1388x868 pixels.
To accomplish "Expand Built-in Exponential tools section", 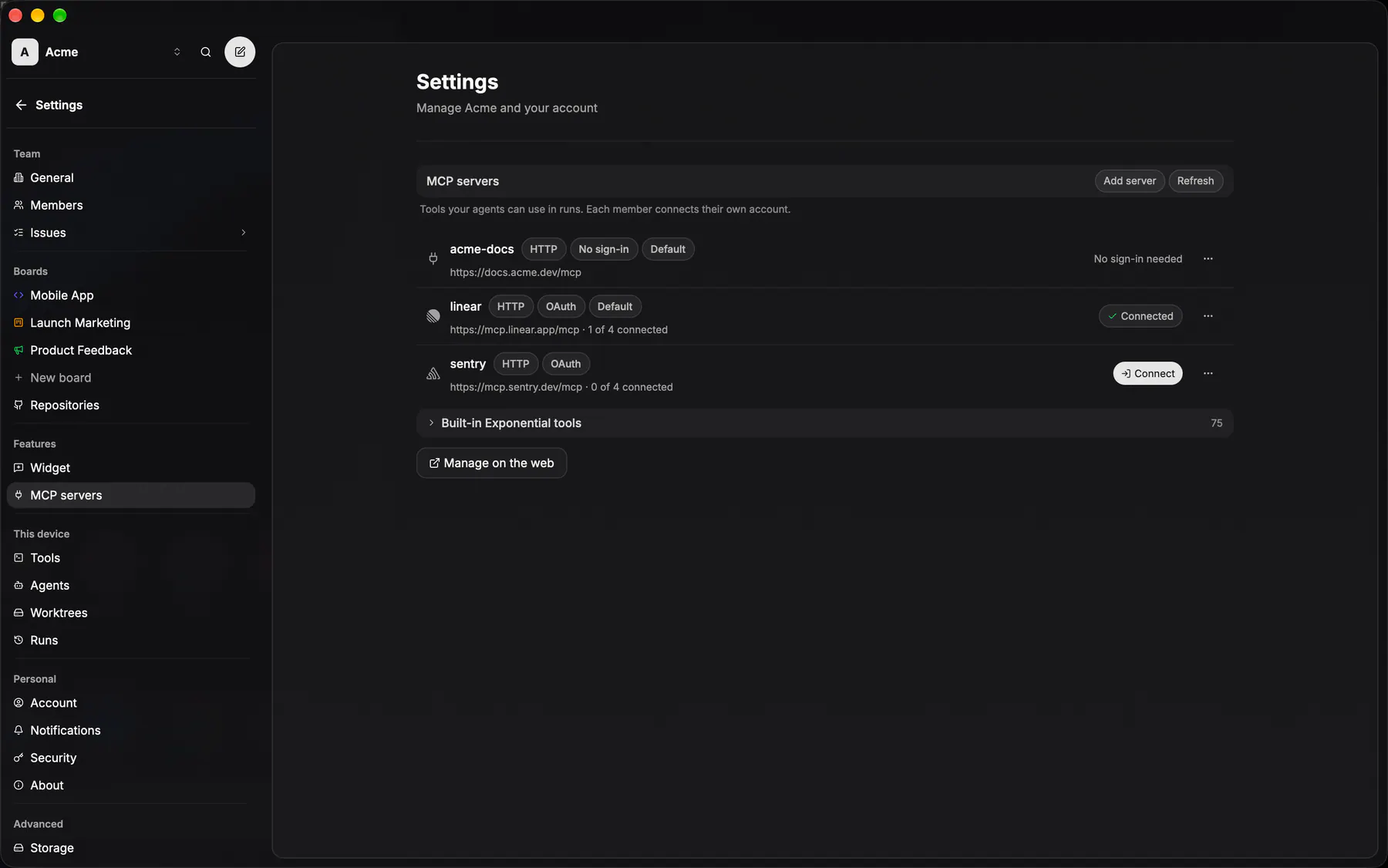I will [x=824, y=423].
